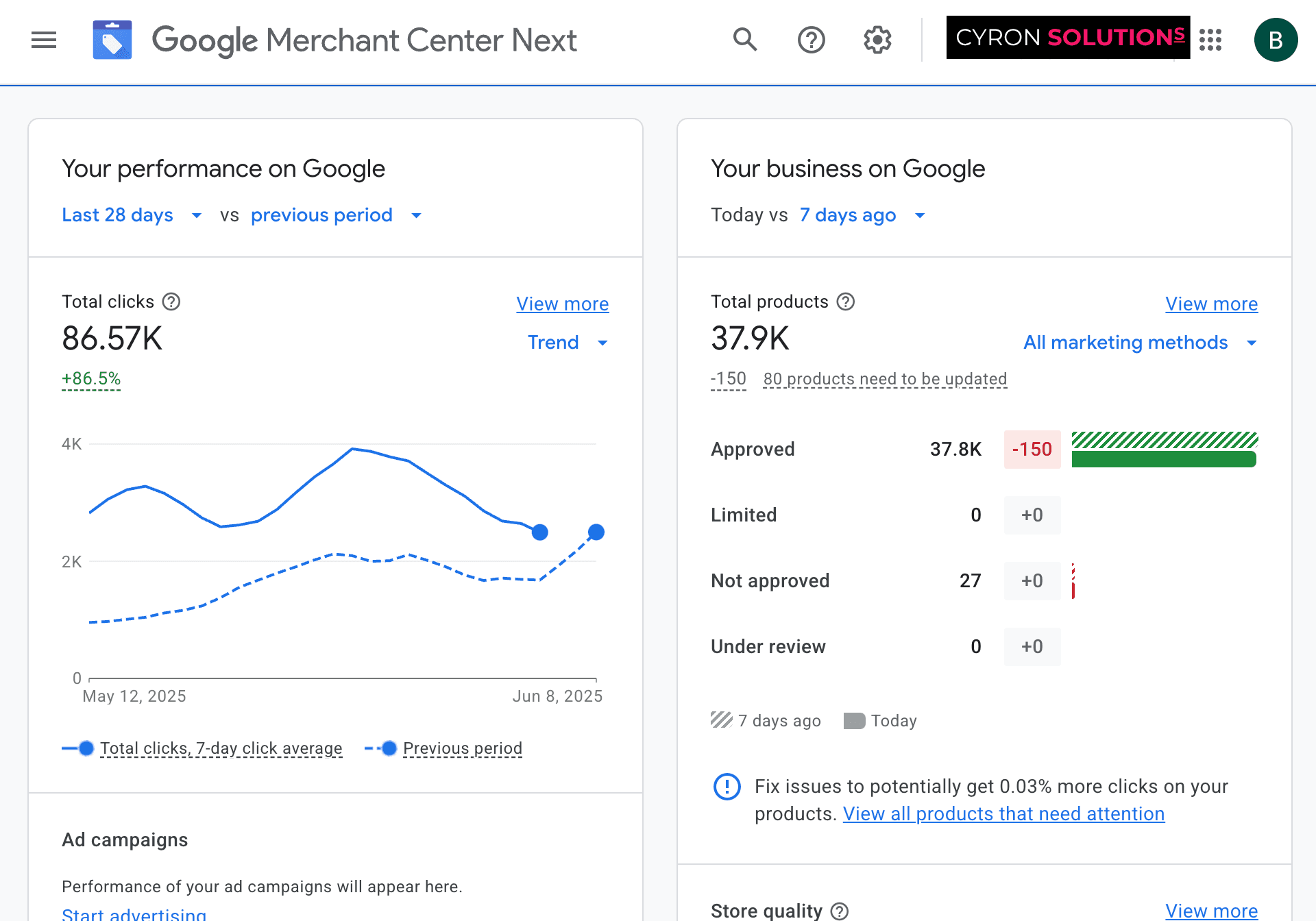Click the account avatar with letter B
The width and height of the screenshot is (1316, 921).
click(1276, 40)
